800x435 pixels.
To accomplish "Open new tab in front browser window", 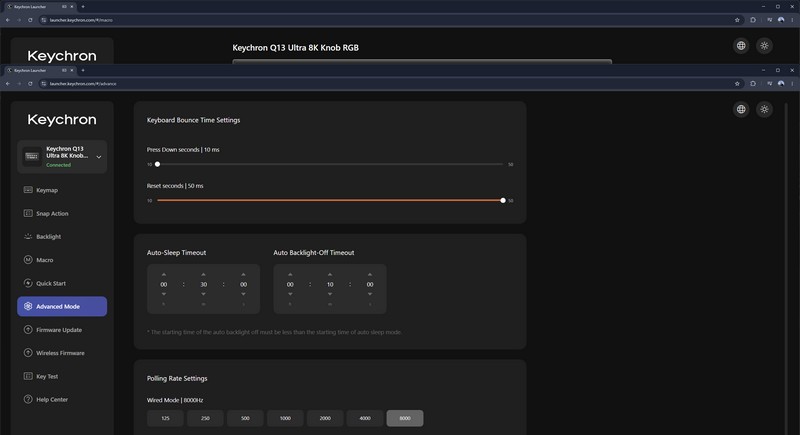I will point(83,70).
